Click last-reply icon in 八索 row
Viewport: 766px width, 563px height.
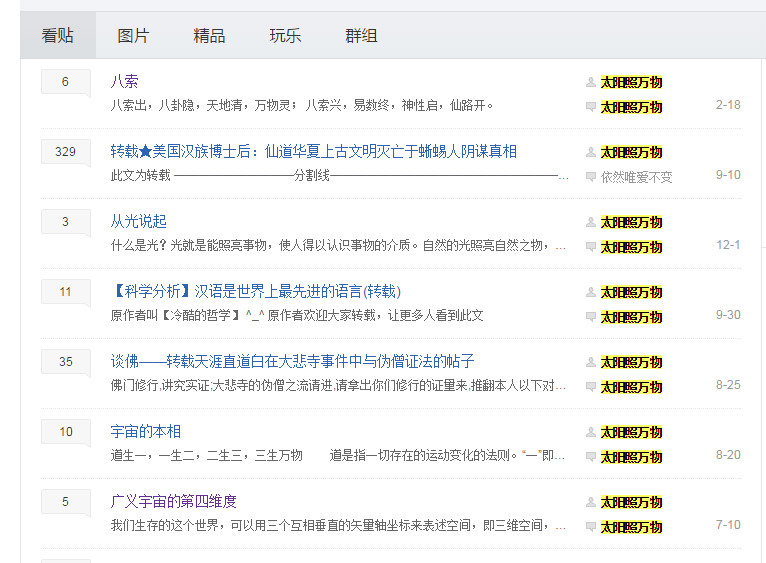[x=591, y=107]
